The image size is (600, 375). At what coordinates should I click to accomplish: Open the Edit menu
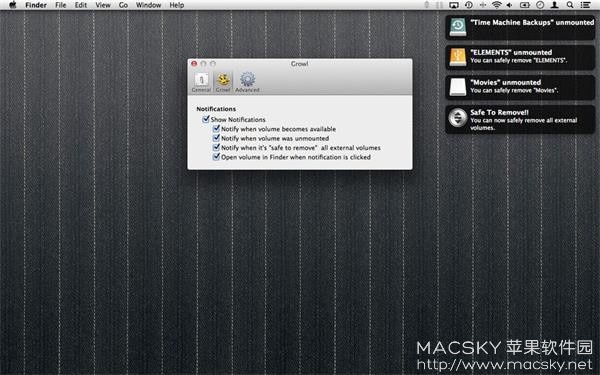81,5
